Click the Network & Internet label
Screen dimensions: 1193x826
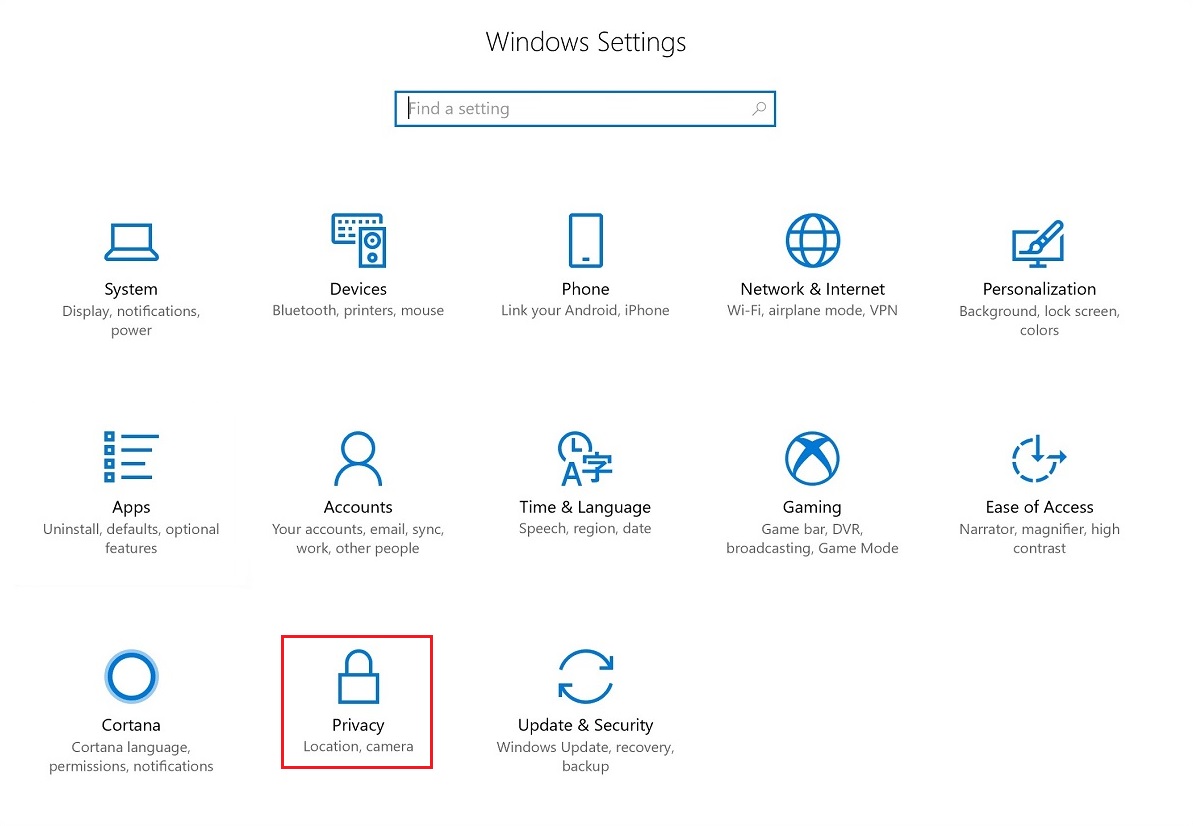pos(812,289)
